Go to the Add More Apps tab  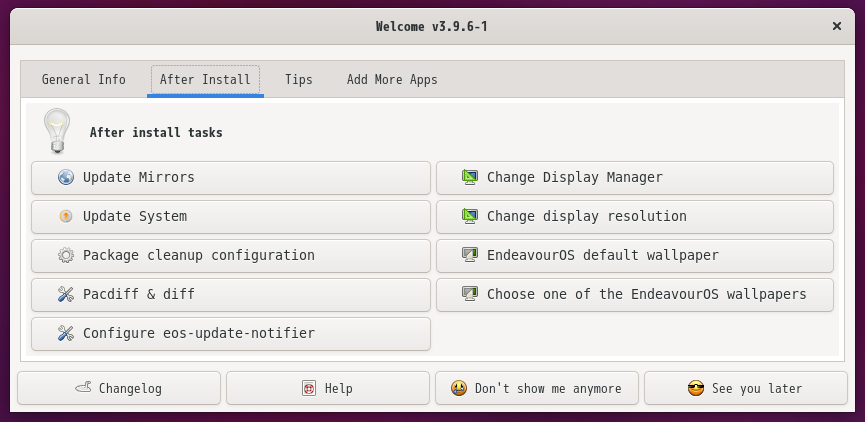(392, 79)
